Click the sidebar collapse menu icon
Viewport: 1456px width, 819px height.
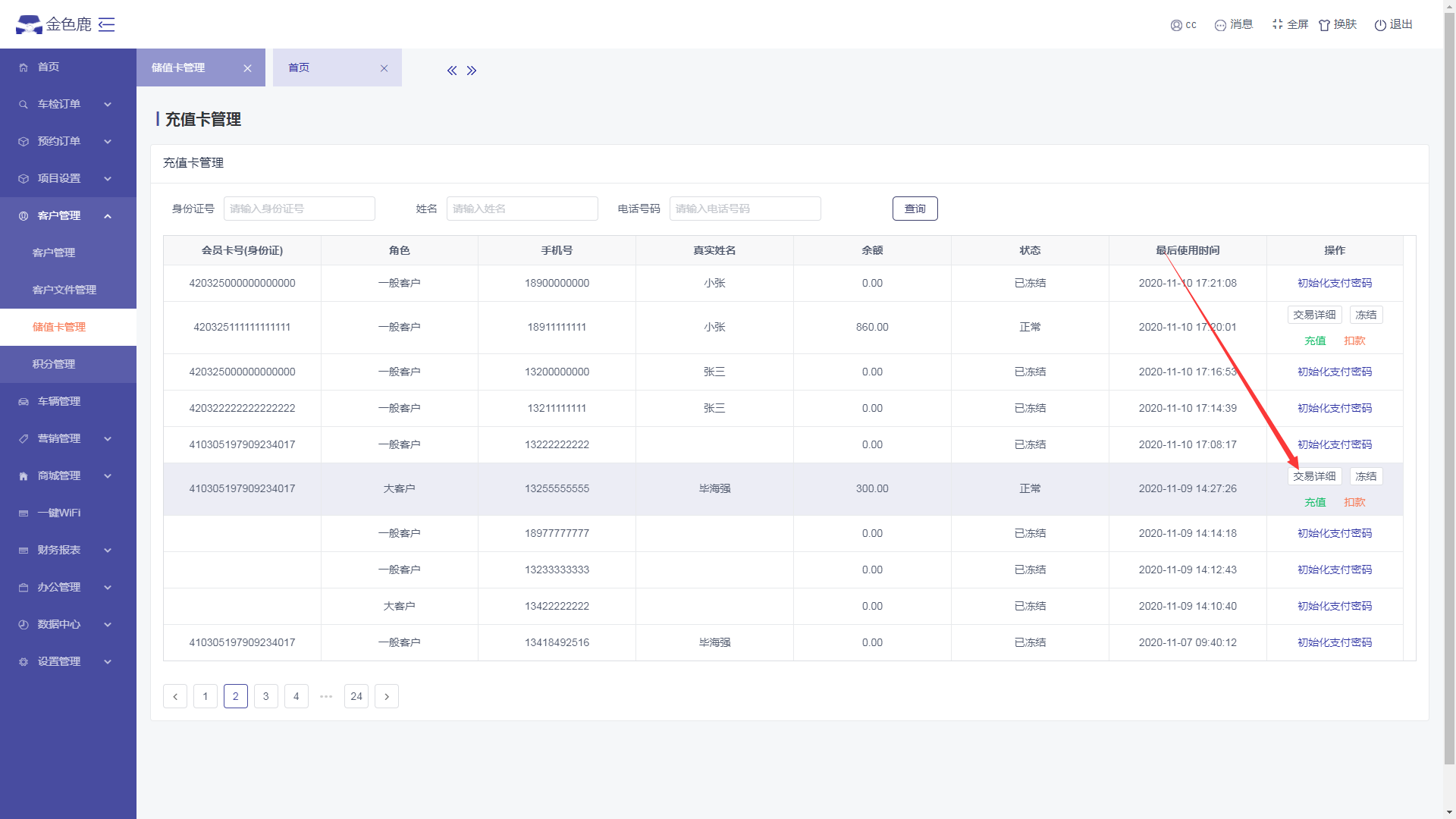pyautogui.click(x=107, y=25)
